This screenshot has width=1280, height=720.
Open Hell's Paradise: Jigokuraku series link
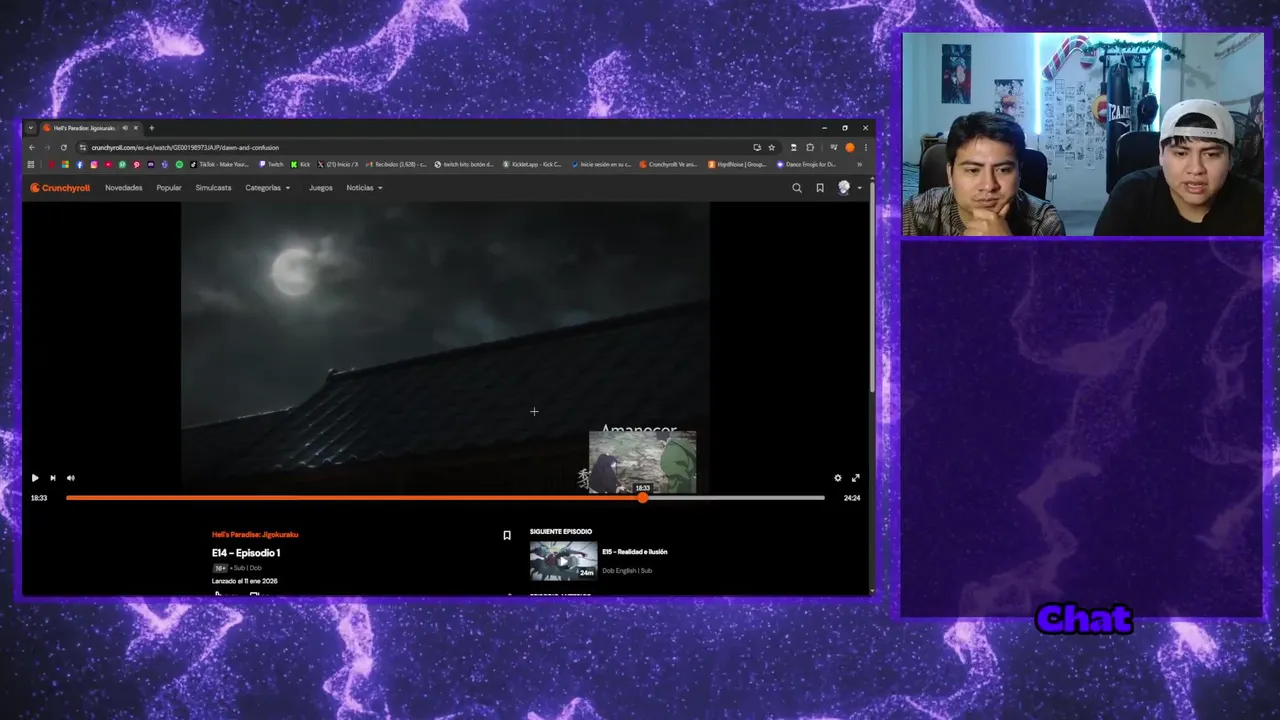pyautogui.click(x=255, y=534)
